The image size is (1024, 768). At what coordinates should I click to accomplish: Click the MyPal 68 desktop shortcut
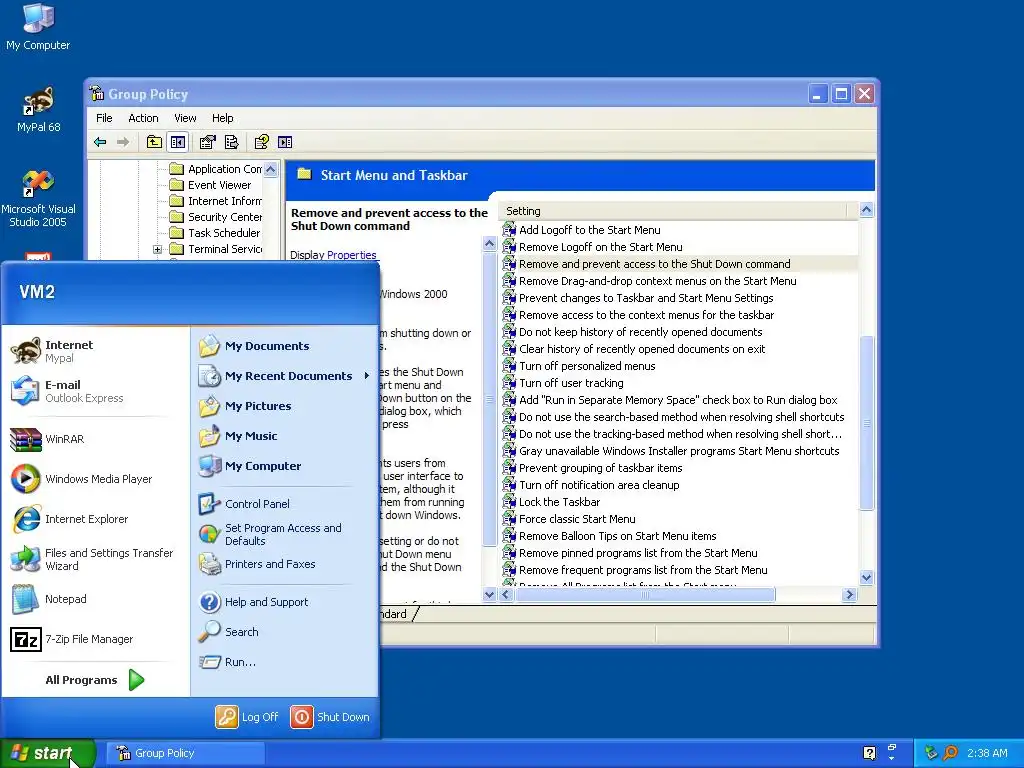point(38,110)
